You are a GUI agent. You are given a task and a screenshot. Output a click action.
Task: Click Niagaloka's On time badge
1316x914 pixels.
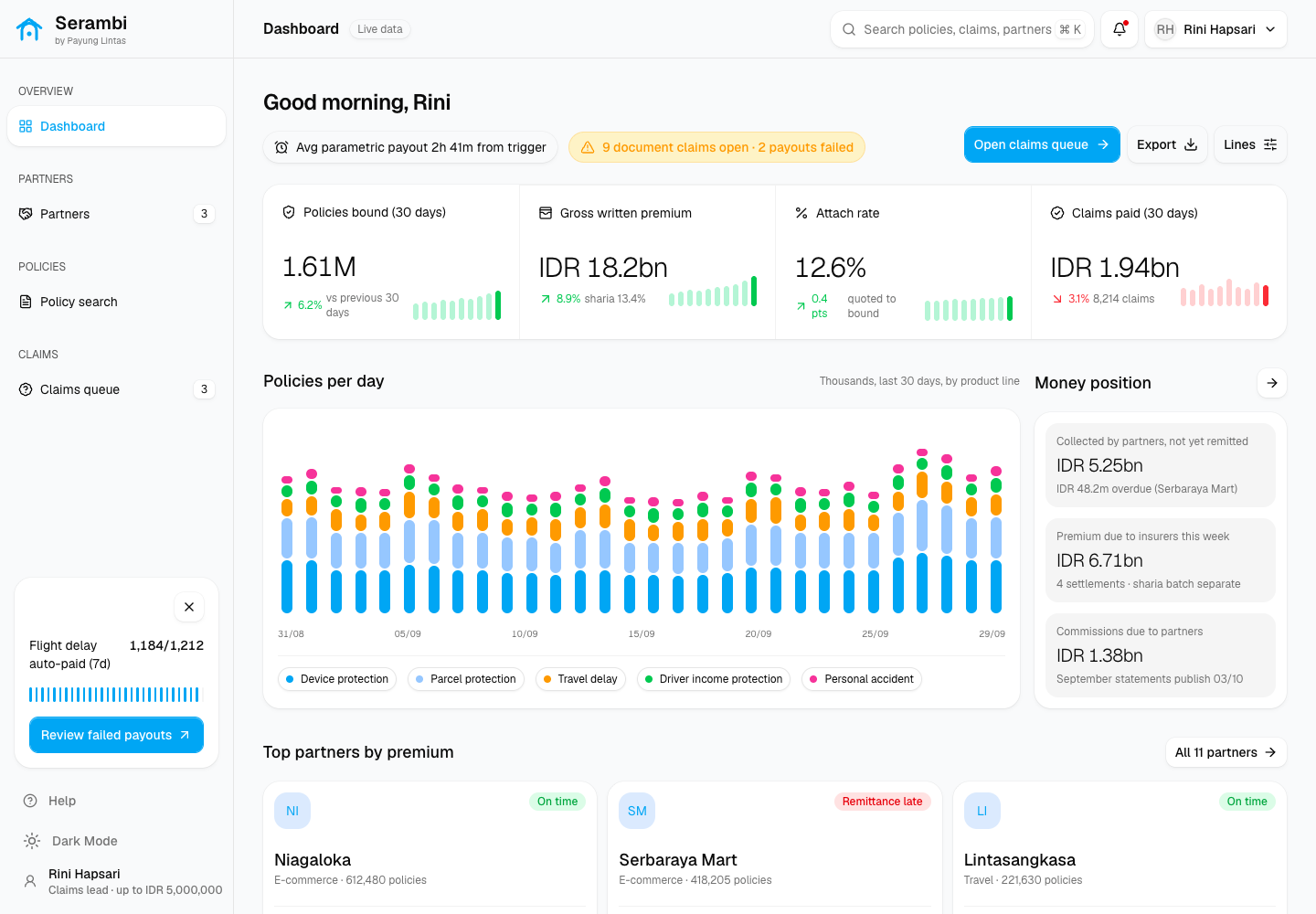tap(557, 802)
